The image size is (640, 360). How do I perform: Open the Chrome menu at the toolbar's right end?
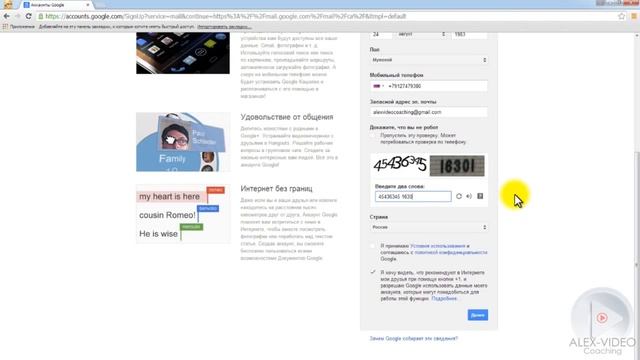pyautogui.click(x=635, y=16)
